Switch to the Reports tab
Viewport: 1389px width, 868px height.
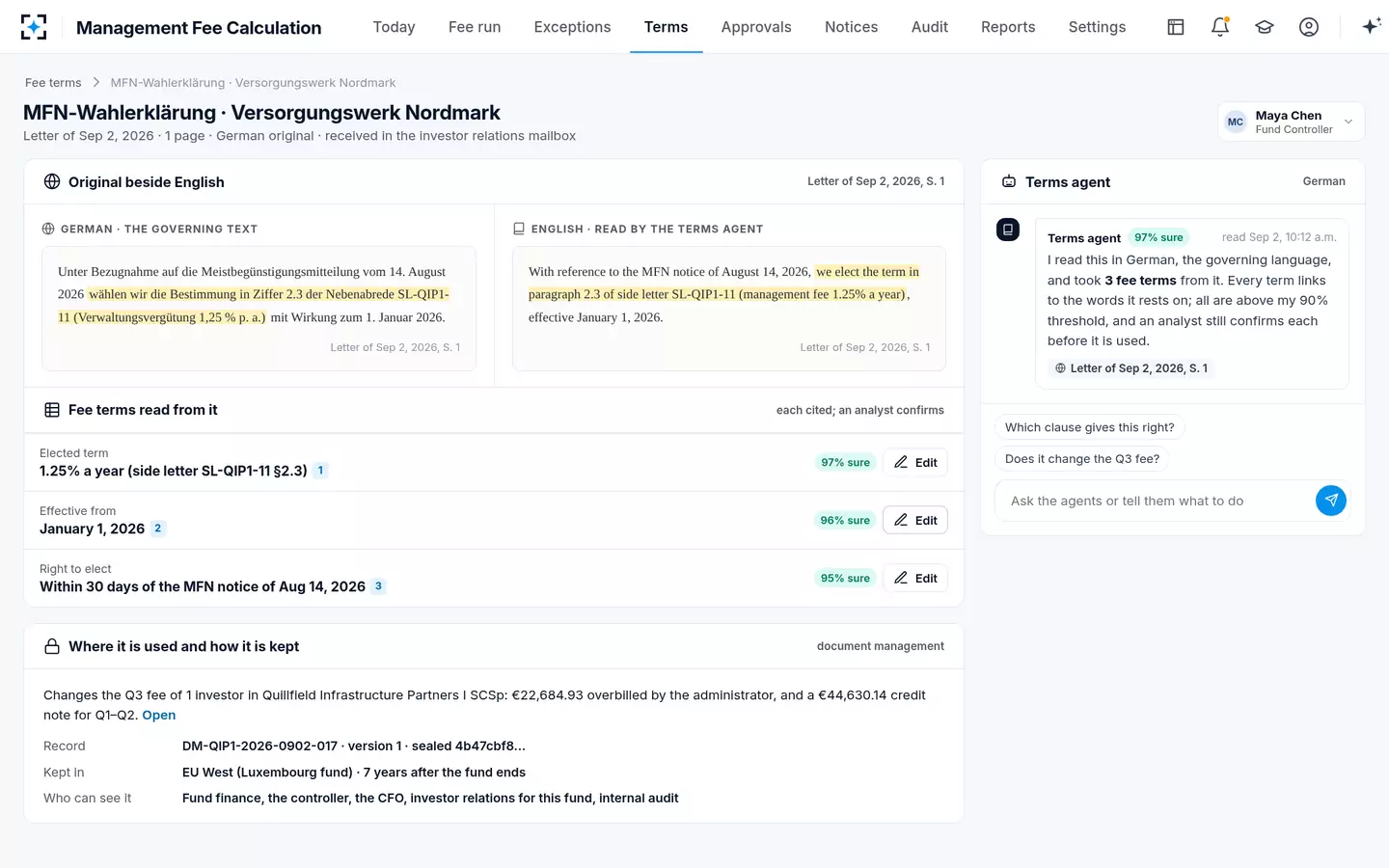coord(1008,27)
